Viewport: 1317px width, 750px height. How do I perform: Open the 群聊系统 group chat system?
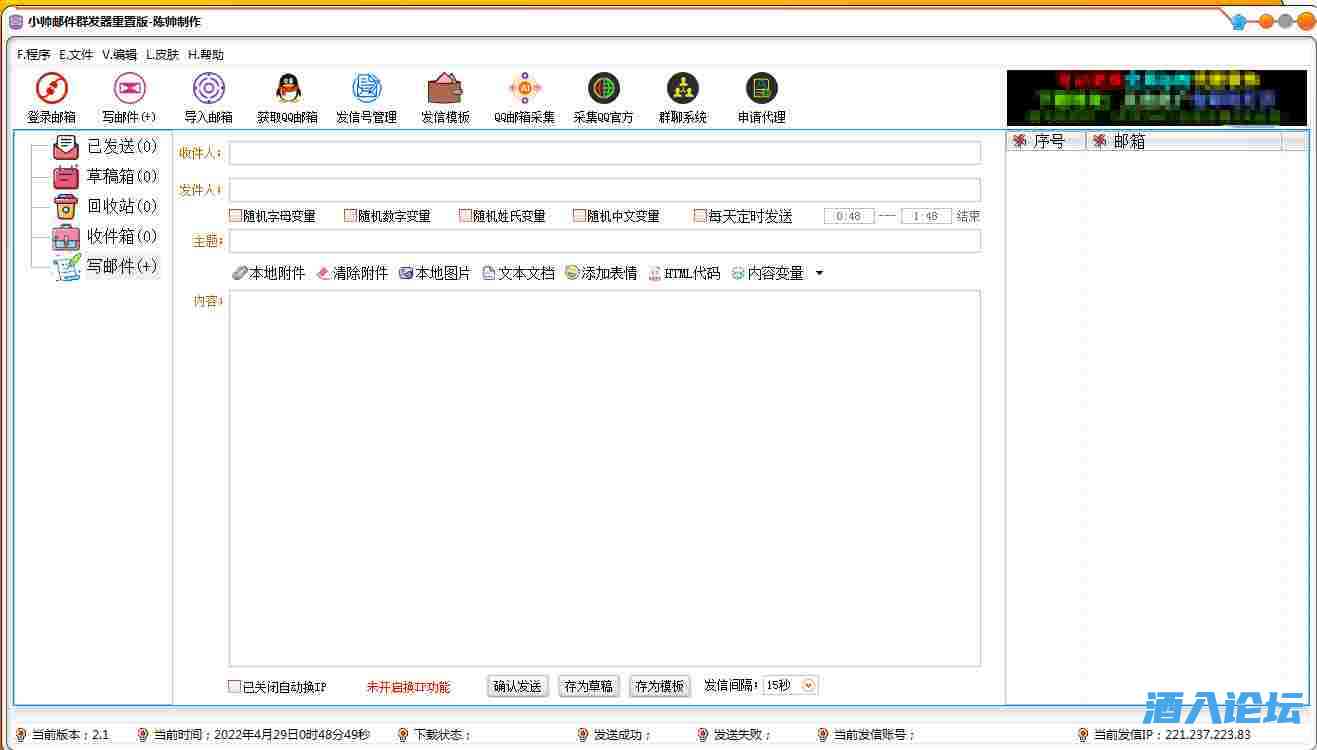pyautogui.click(x=682, y=96)
